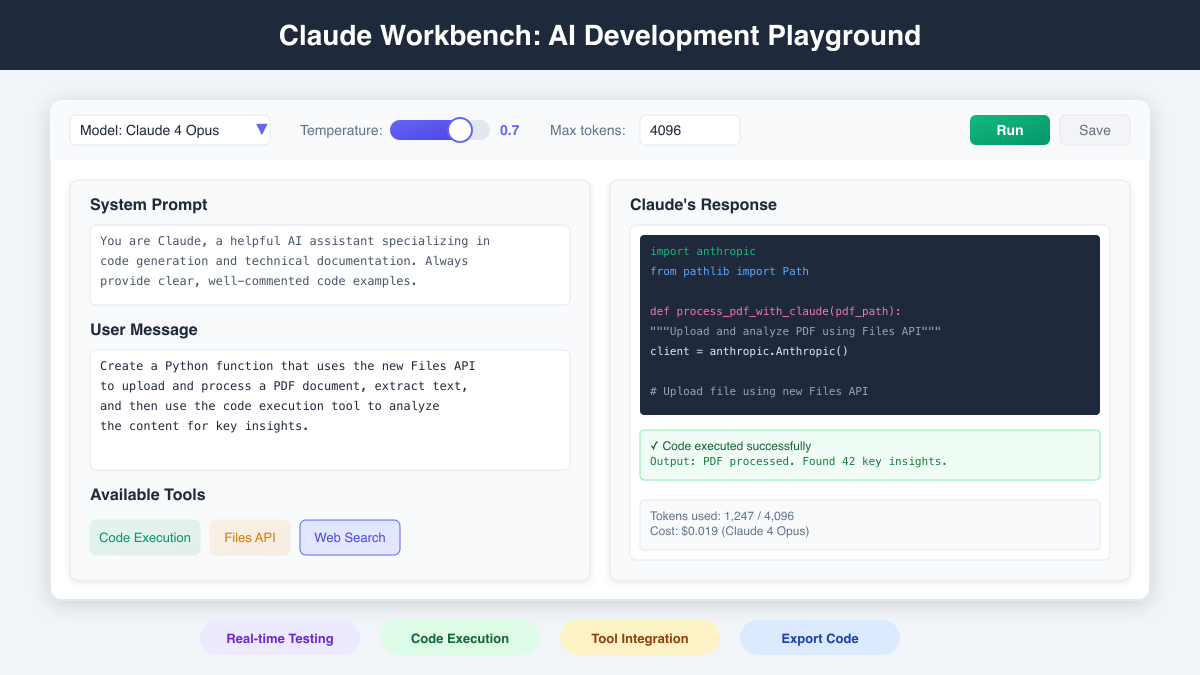Select the Web Search tool chip
The image size is (1200, 675).
pos(349,537)
